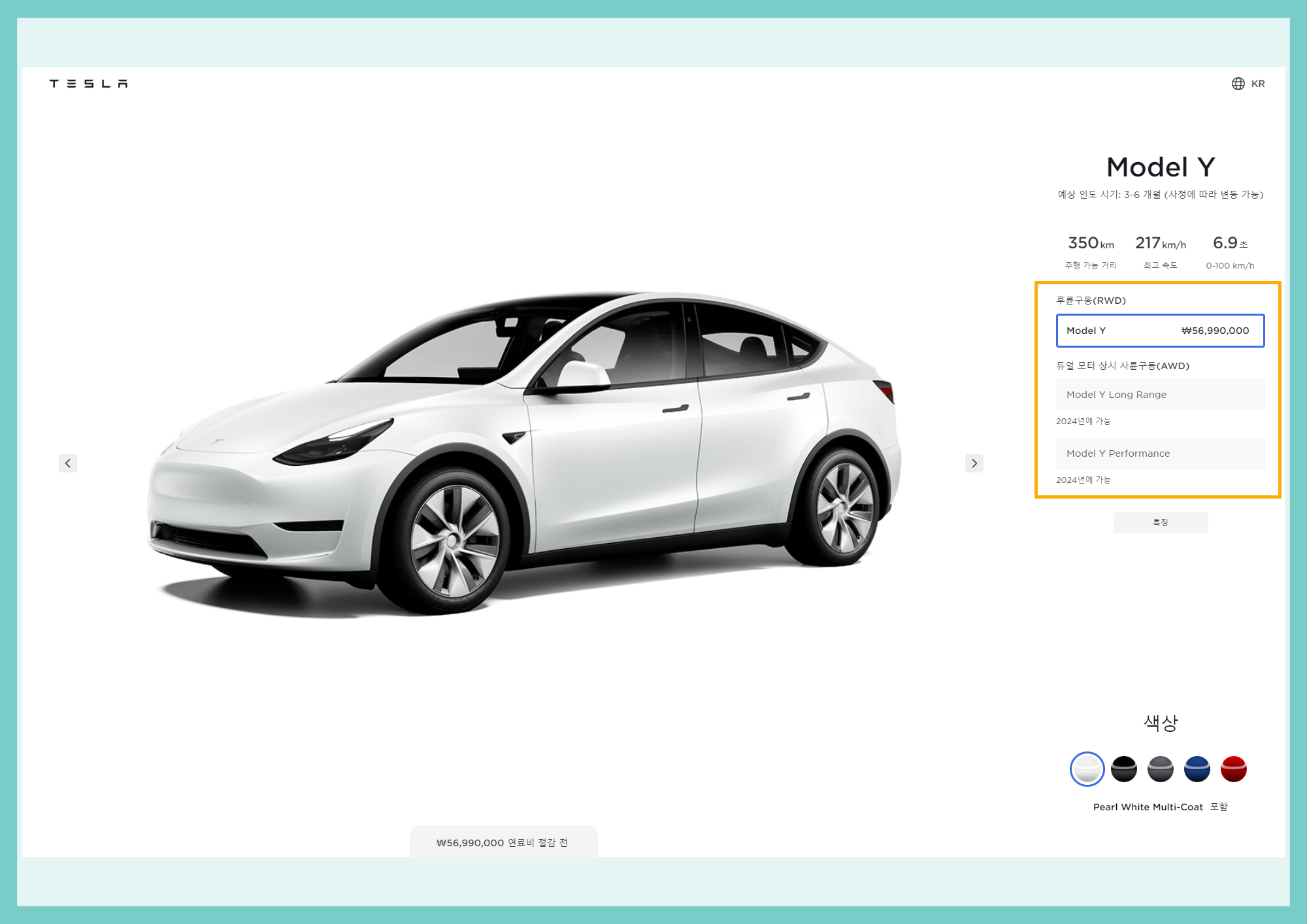Choose Pearl White color swatch
Screen dimensions: 1307x924
[1087, 769]
